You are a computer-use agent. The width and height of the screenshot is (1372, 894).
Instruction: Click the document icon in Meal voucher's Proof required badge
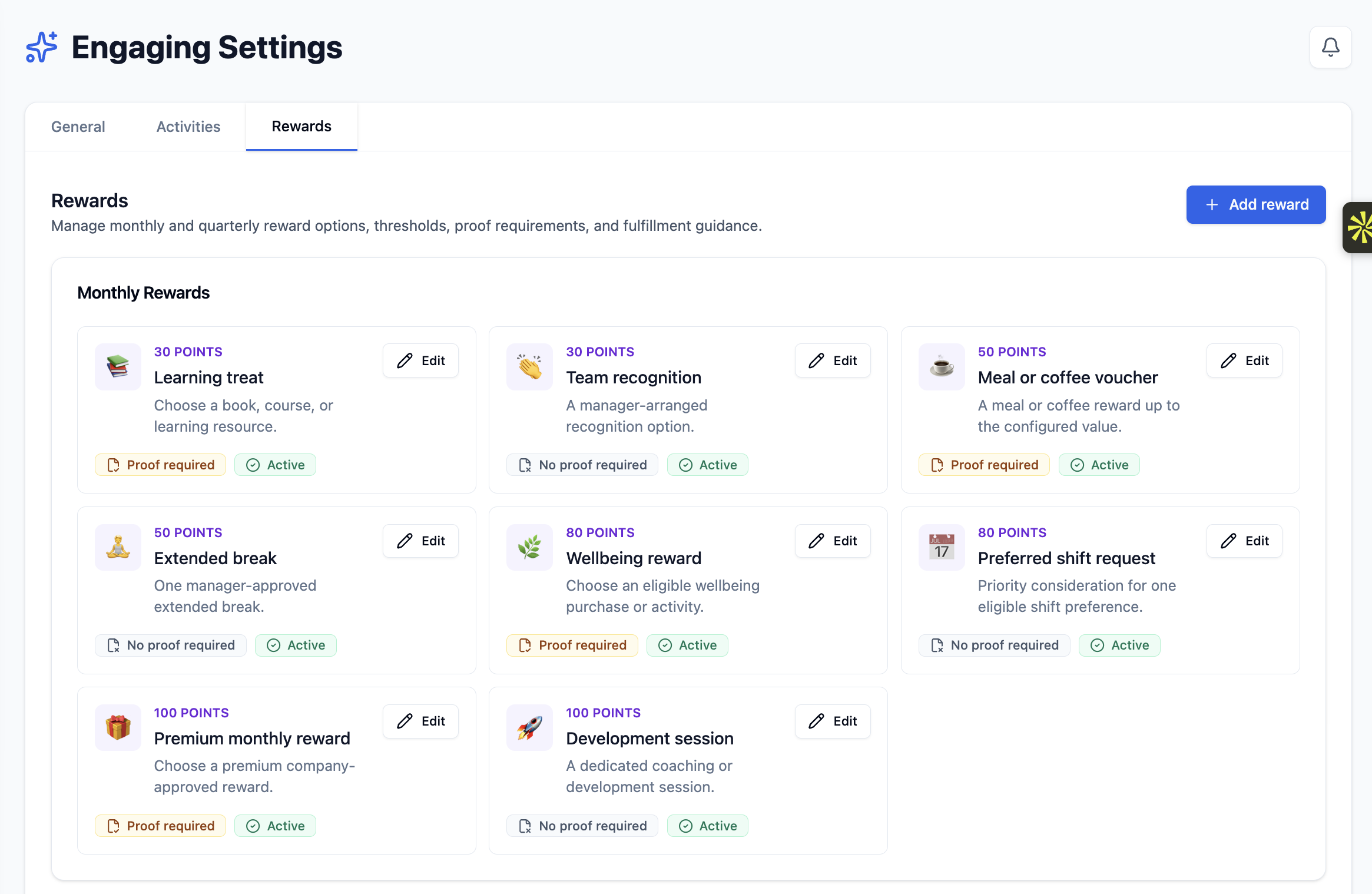point(937,465)
